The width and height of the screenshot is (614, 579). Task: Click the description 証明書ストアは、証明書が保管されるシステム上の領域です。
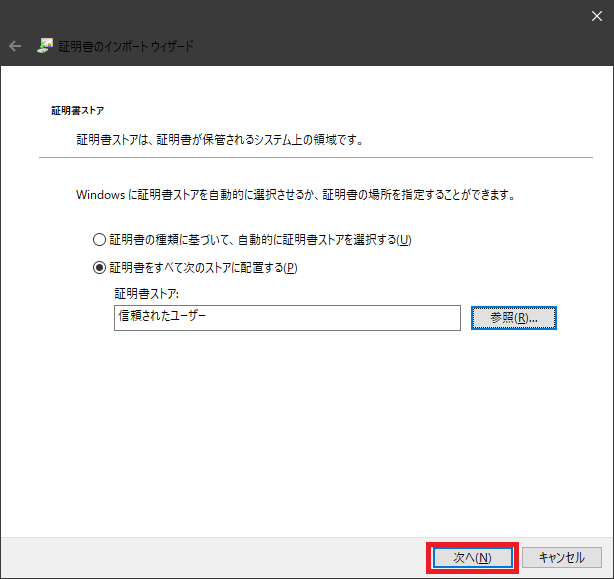[x=220, y=140]
